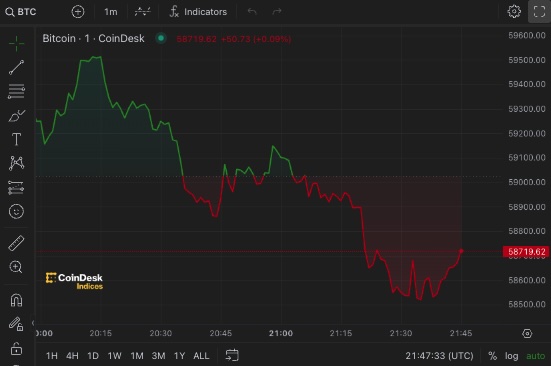Click the 21:30 time axis label

[401, 333]
